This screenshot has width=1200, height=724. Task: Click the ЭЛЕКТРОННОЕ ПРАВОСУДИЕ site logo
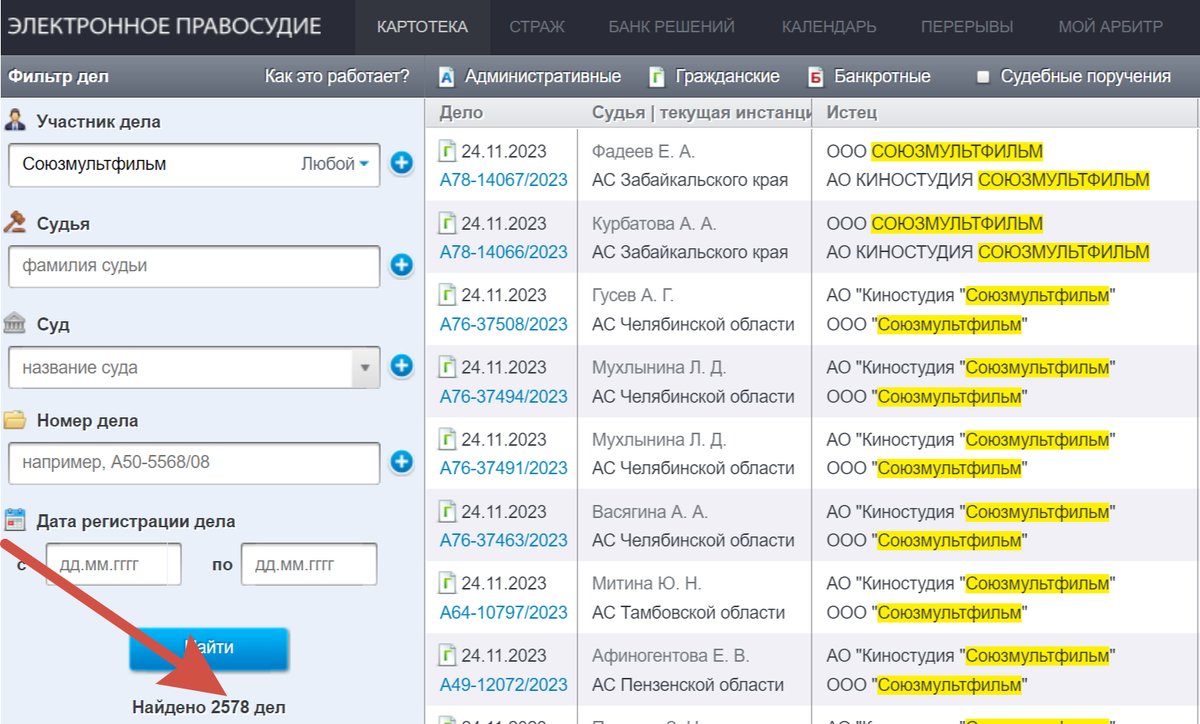click(165, 26)
